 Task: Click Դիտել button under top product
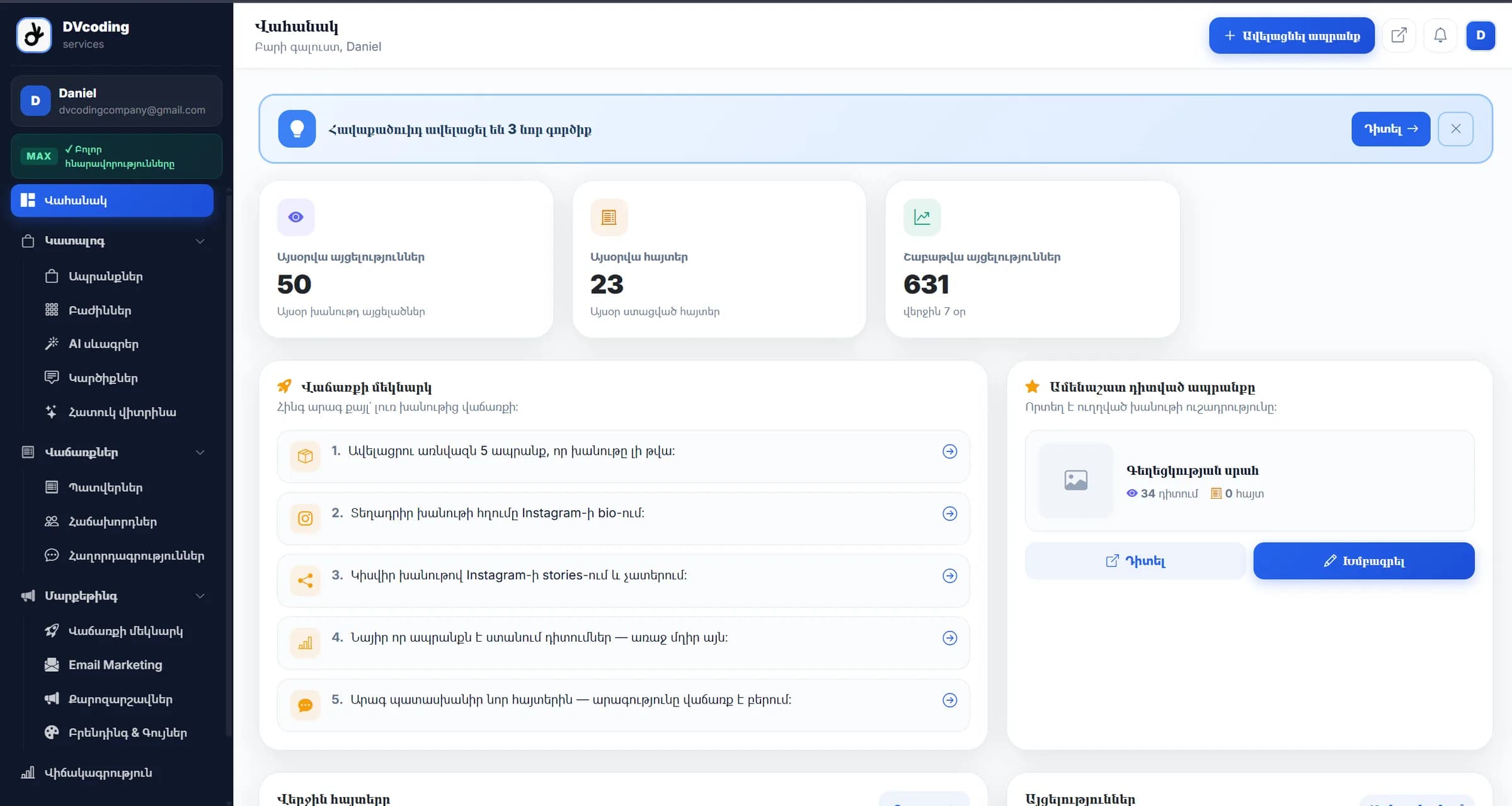(1135, 560)
